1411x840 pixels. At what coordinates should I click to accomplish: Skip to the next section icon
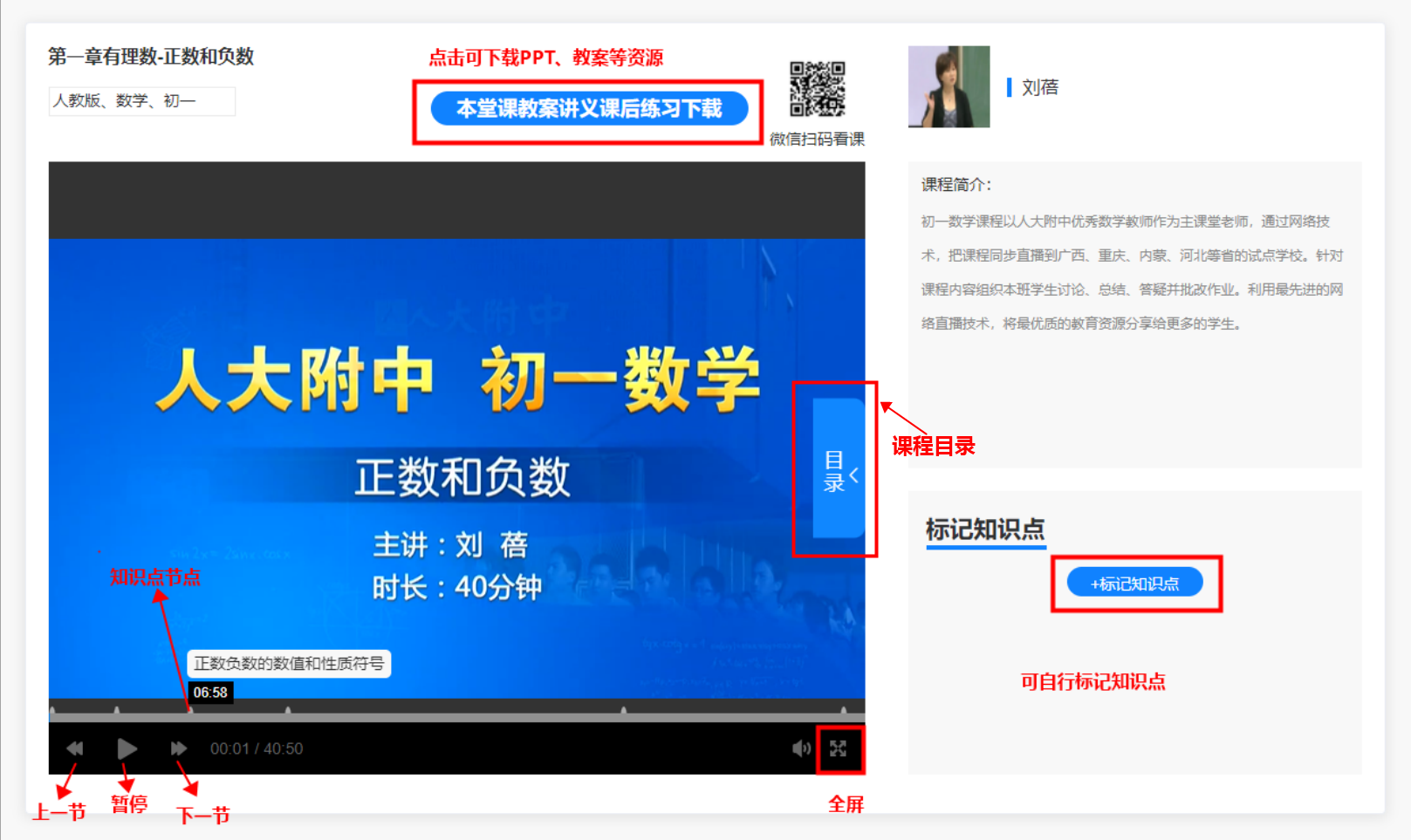[178, 748]
